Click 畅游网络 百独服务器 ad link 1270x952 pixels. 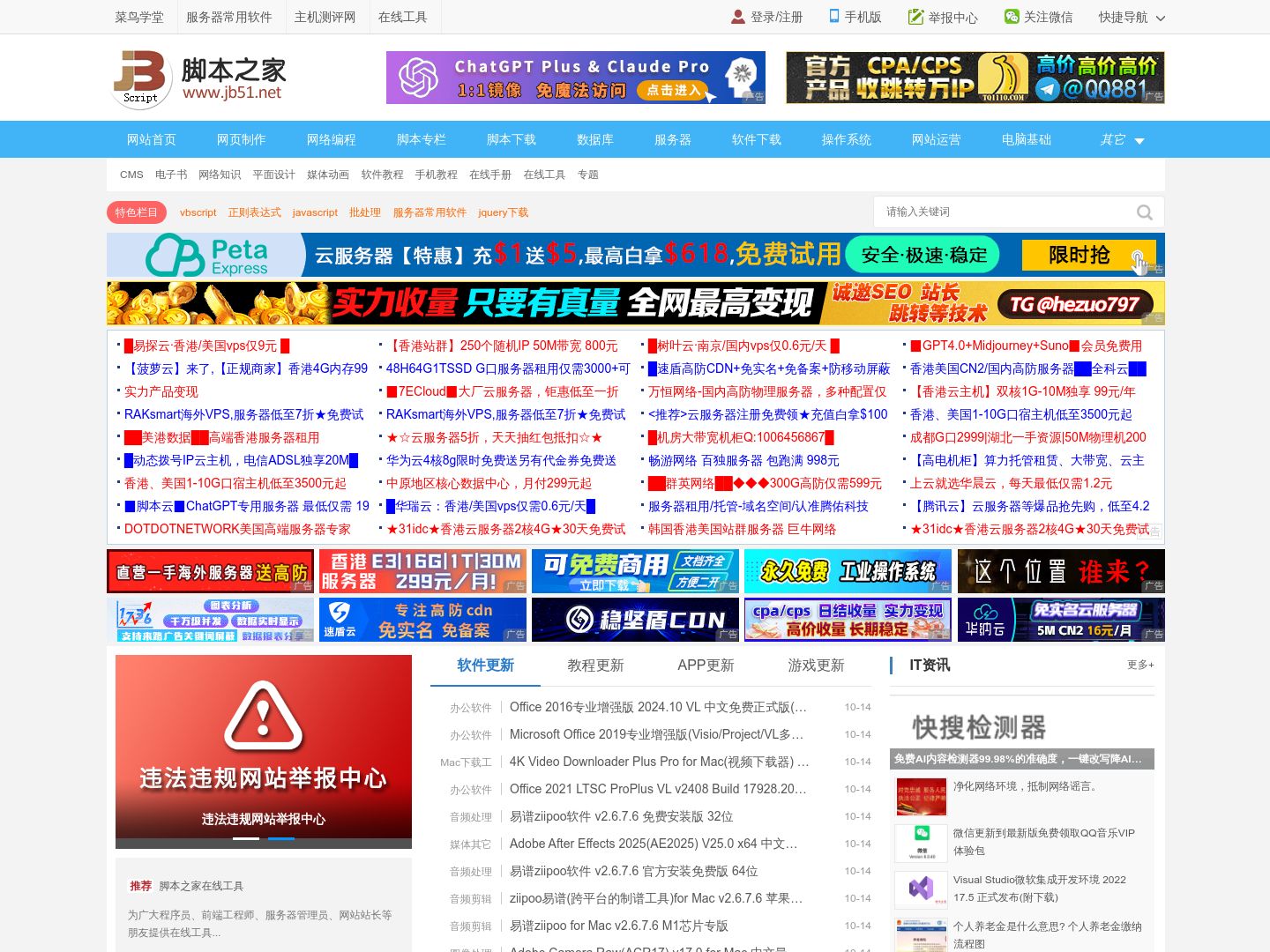743,460
